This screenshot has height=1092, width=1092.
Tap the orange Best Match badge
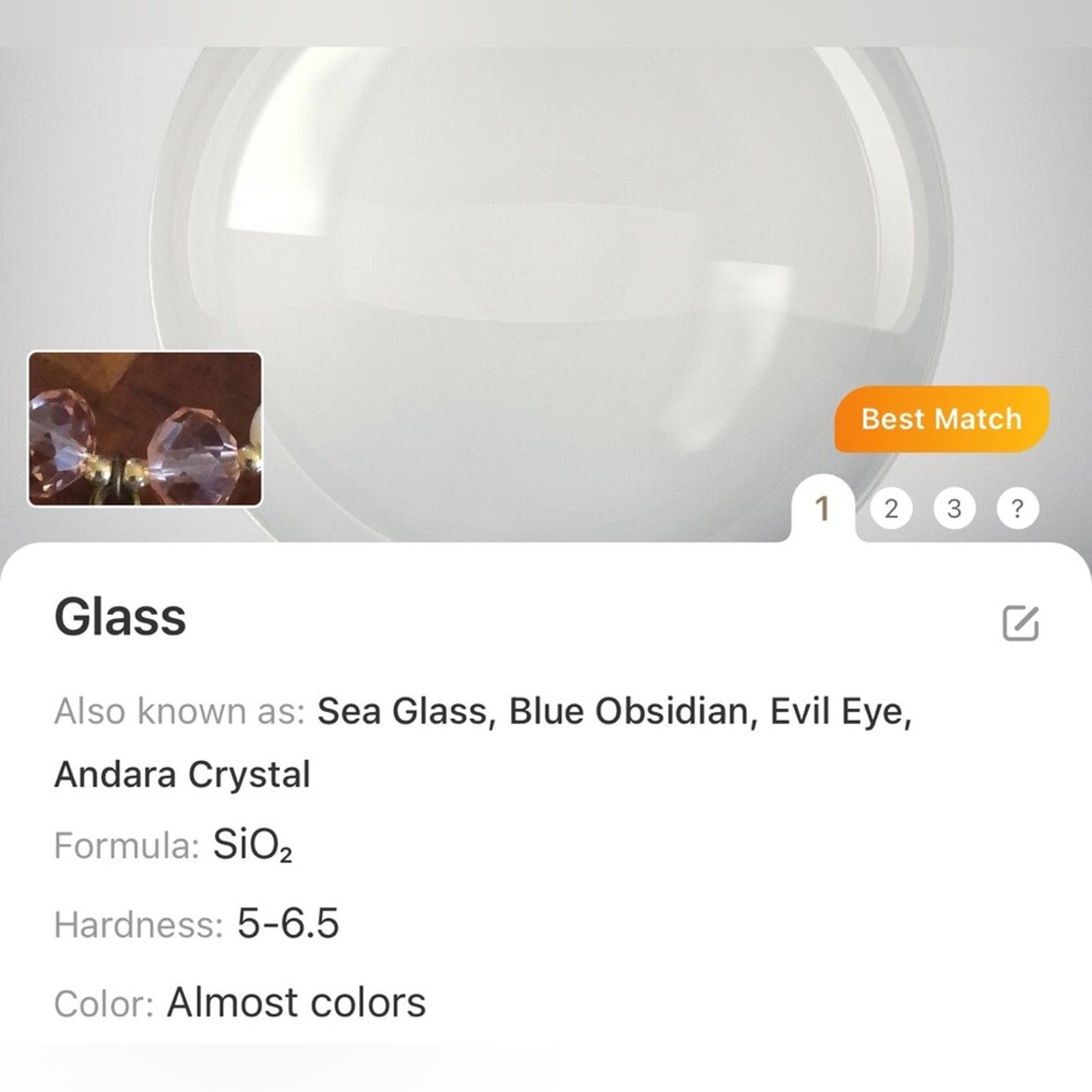pos(941,418)
